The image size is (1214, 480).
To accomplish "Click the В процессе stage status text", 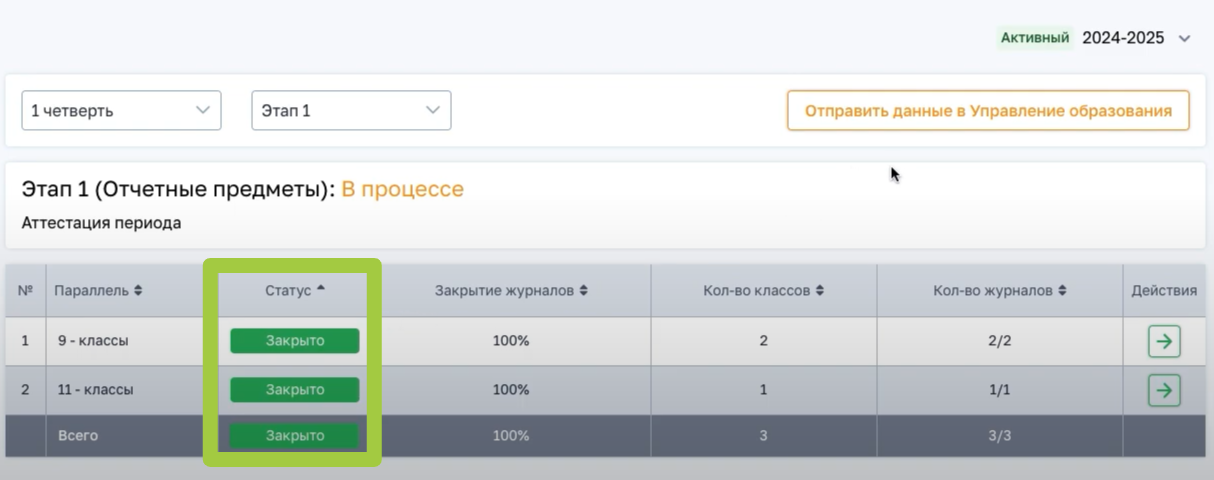I will coord(402,189).
